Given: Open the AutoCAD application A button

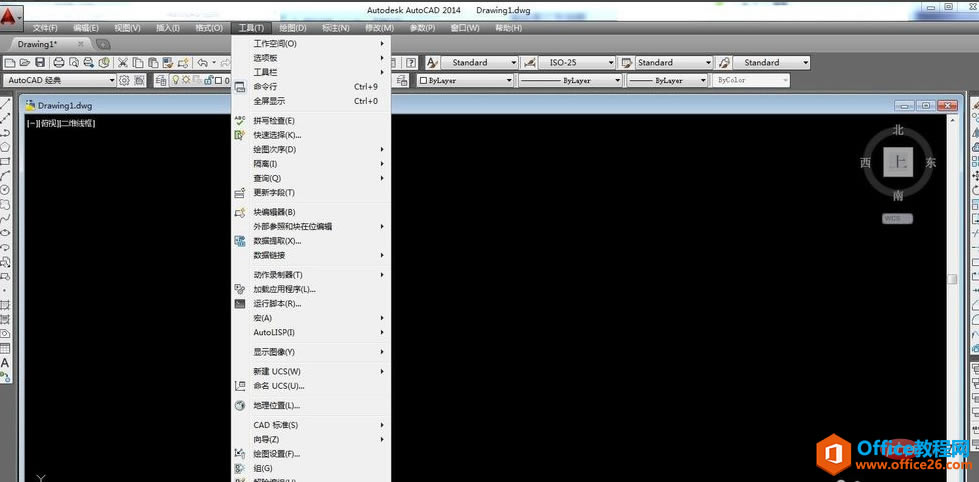Looking at the screenshot, I should (11, 19).
